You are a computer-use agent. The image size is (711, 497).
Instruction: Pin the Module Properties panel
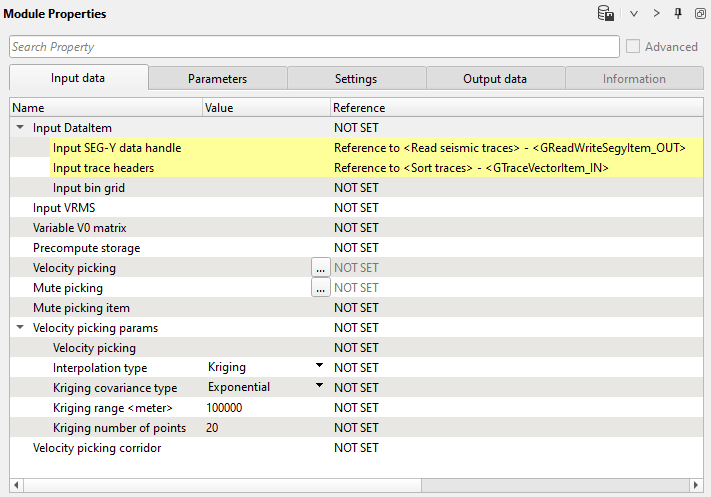(678, 14)
